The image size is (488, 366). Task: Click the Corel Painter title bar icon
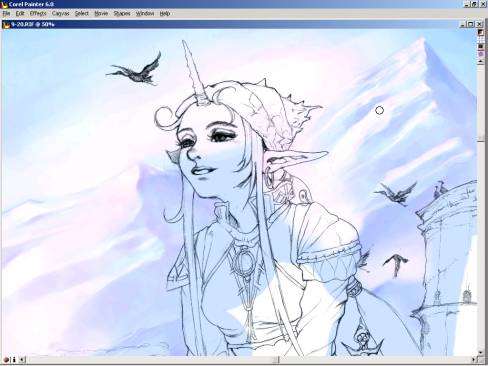pos(5,4)
